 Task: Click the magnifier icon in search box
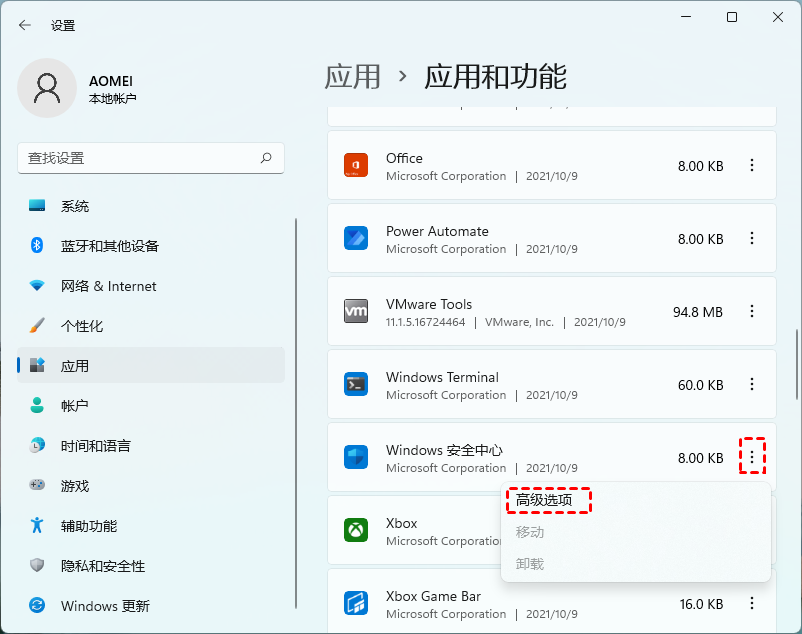(266, 158)
